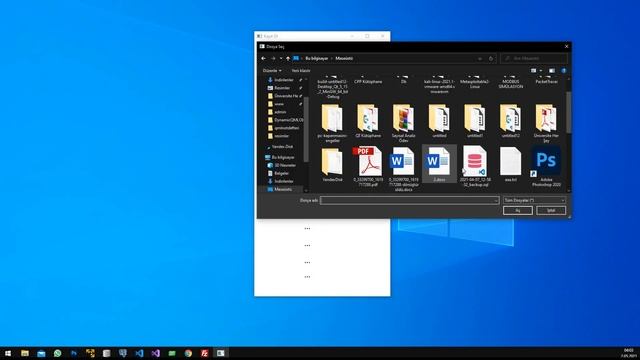
Task: Select the admin folder in sidebar
Action: pyautogui.click(x=280, y=112)
